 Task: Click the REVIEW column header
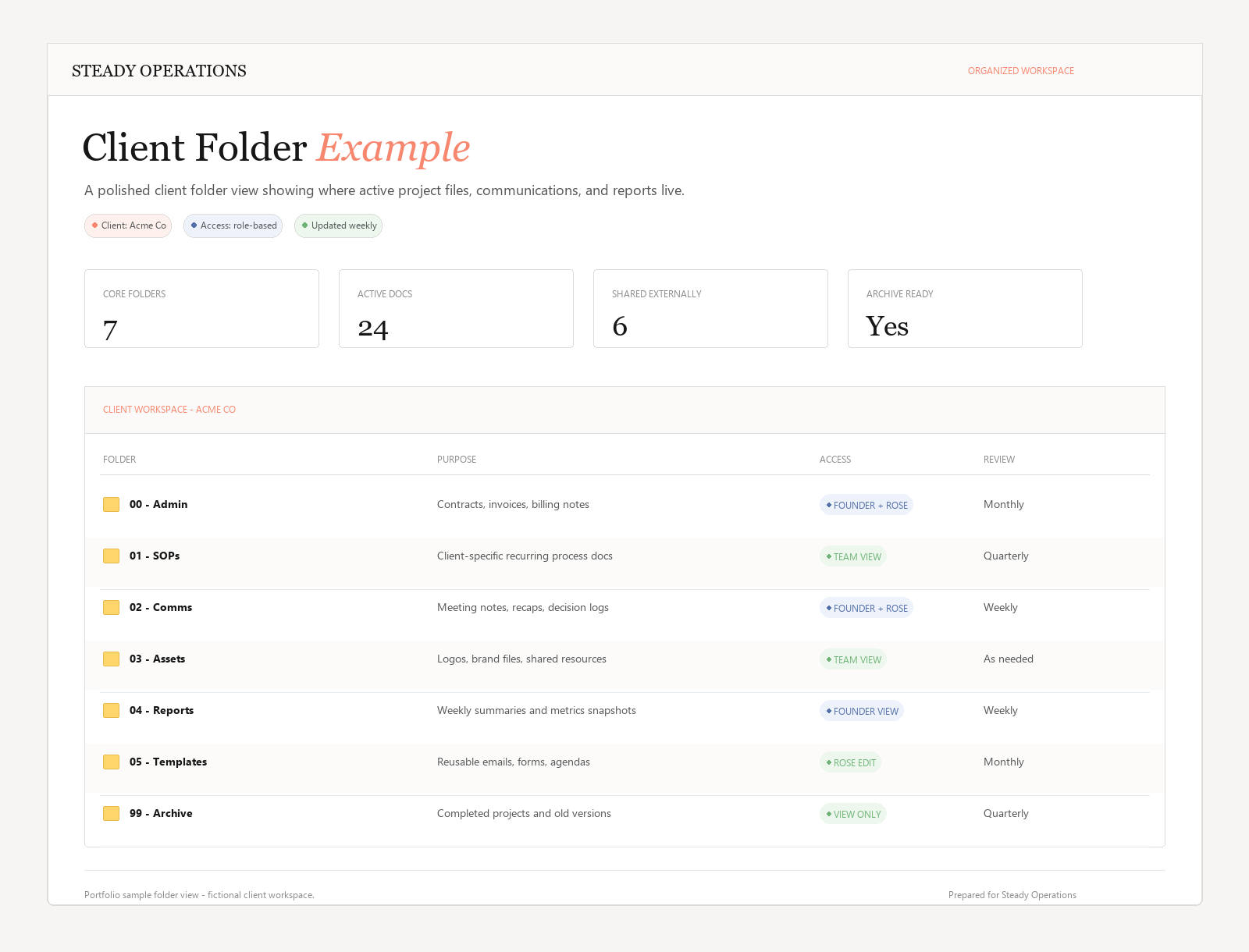coord(999,460)
